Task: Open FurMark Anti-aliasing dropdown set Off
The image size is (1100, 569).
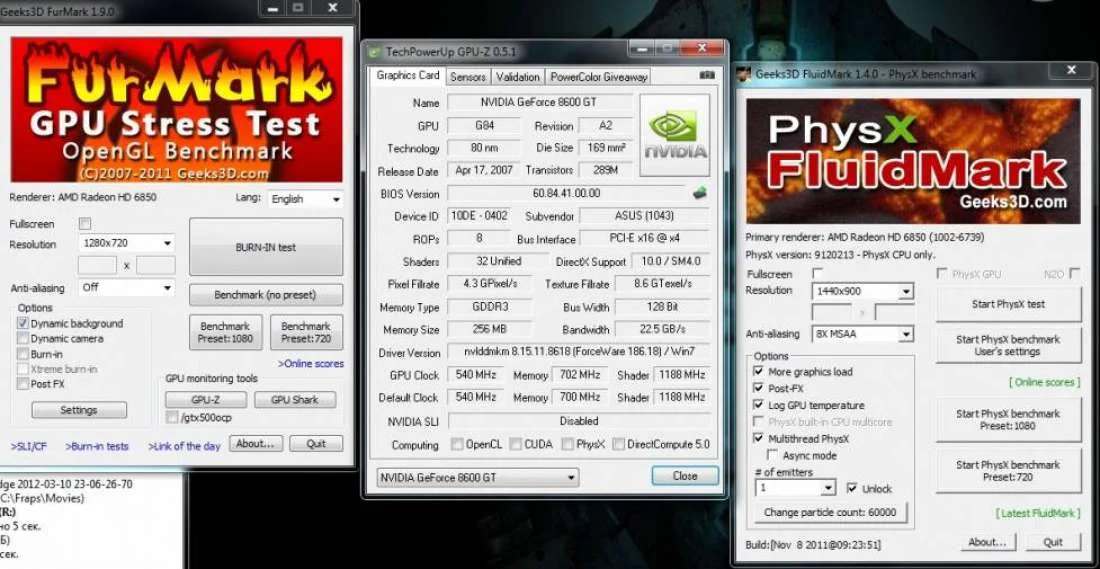Action: click(x=126, y=288)
